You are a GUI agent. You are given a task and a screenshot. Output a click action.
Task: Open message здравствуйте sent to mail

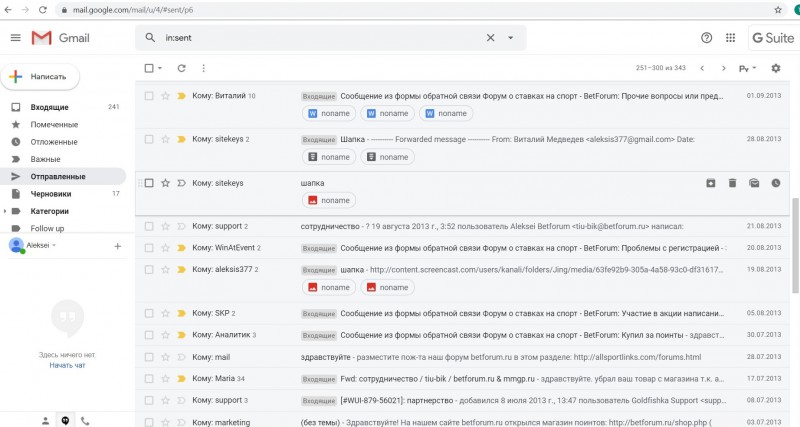462,357
